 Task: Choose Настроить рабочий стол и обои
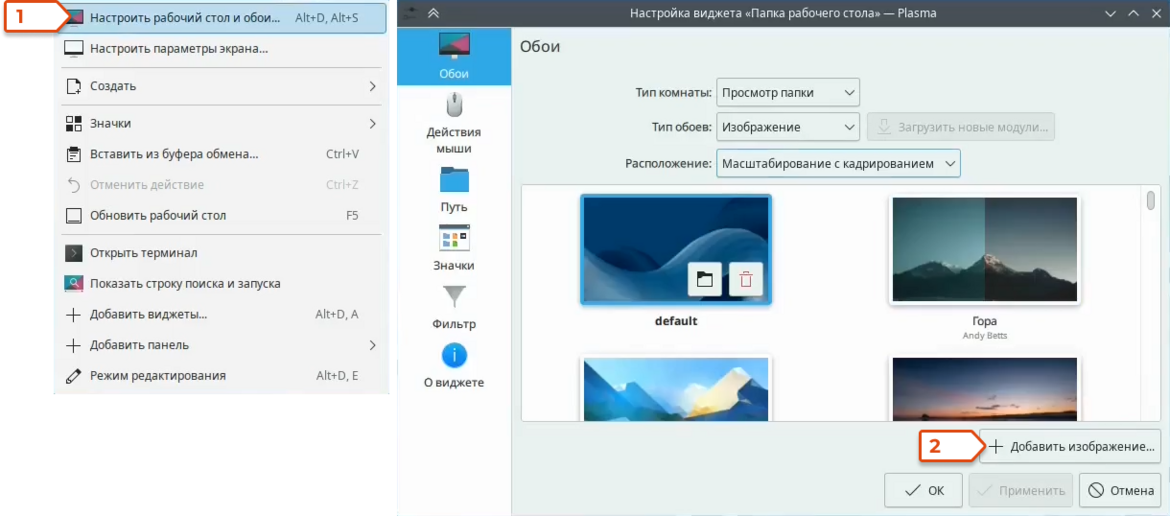[x=222, y=17]
